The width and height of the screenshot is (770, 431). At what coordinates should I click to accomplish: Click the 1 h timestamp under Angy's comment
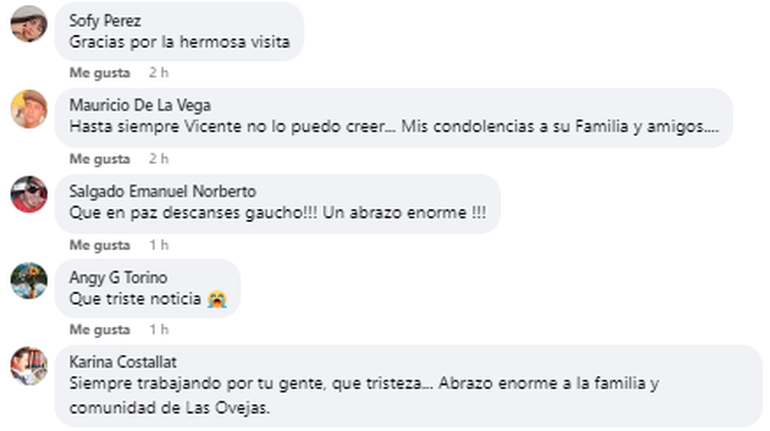point(159,329)
